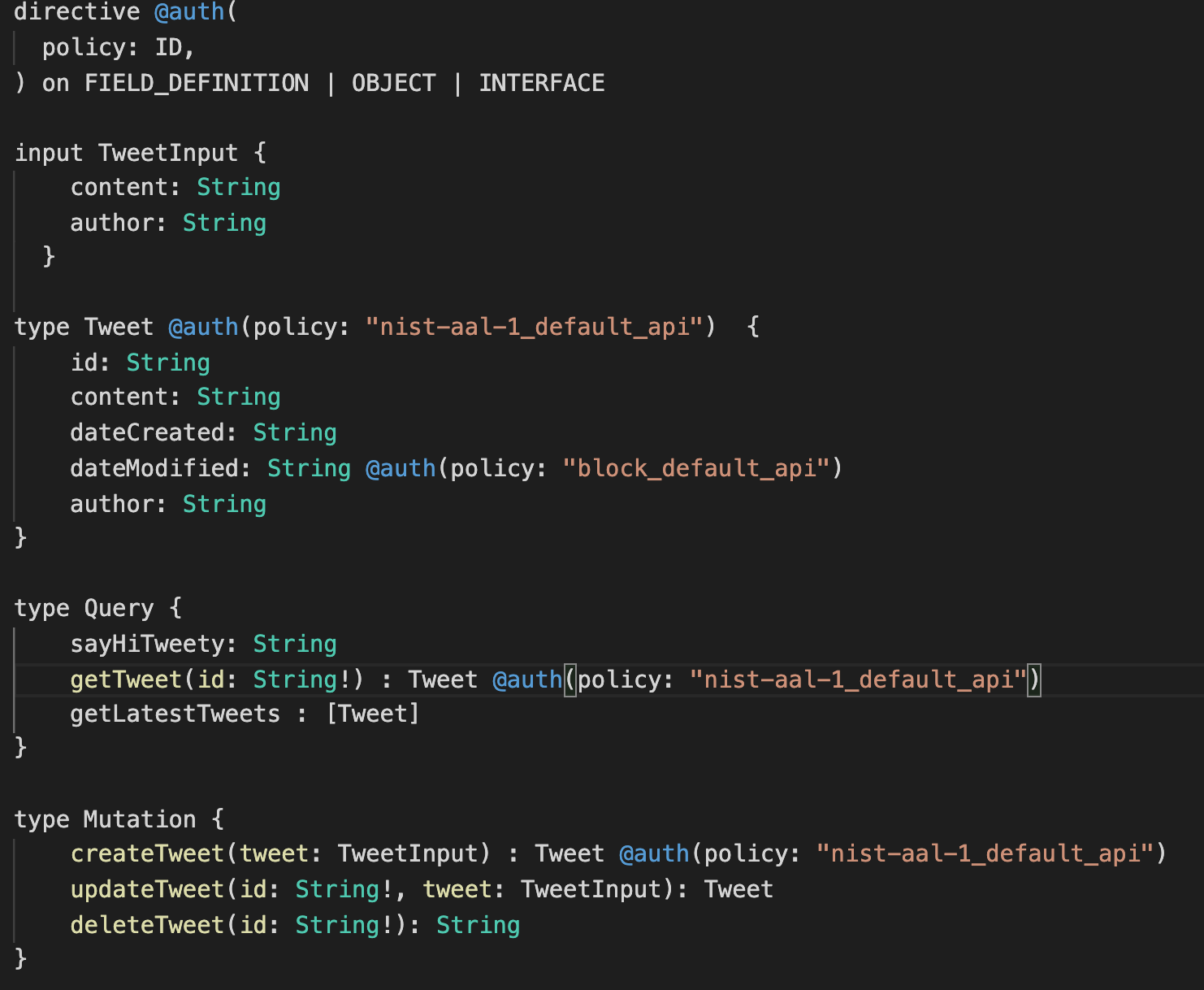Click 'String!' argument type in getTweet
Screen dimensions: 1204x990
(x=302, y=680)
